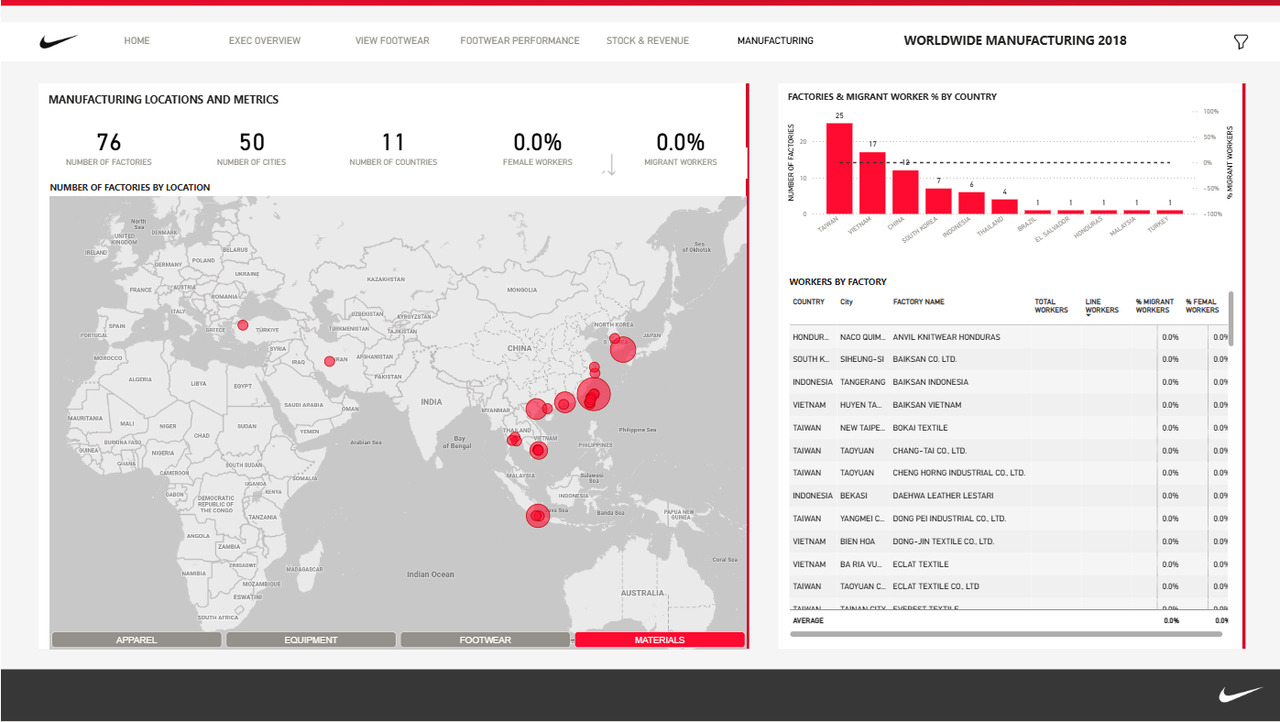Sort by TOTAL WORKERS column header
Viewport: 1280px width, 722px height.
pos(1052,306)
